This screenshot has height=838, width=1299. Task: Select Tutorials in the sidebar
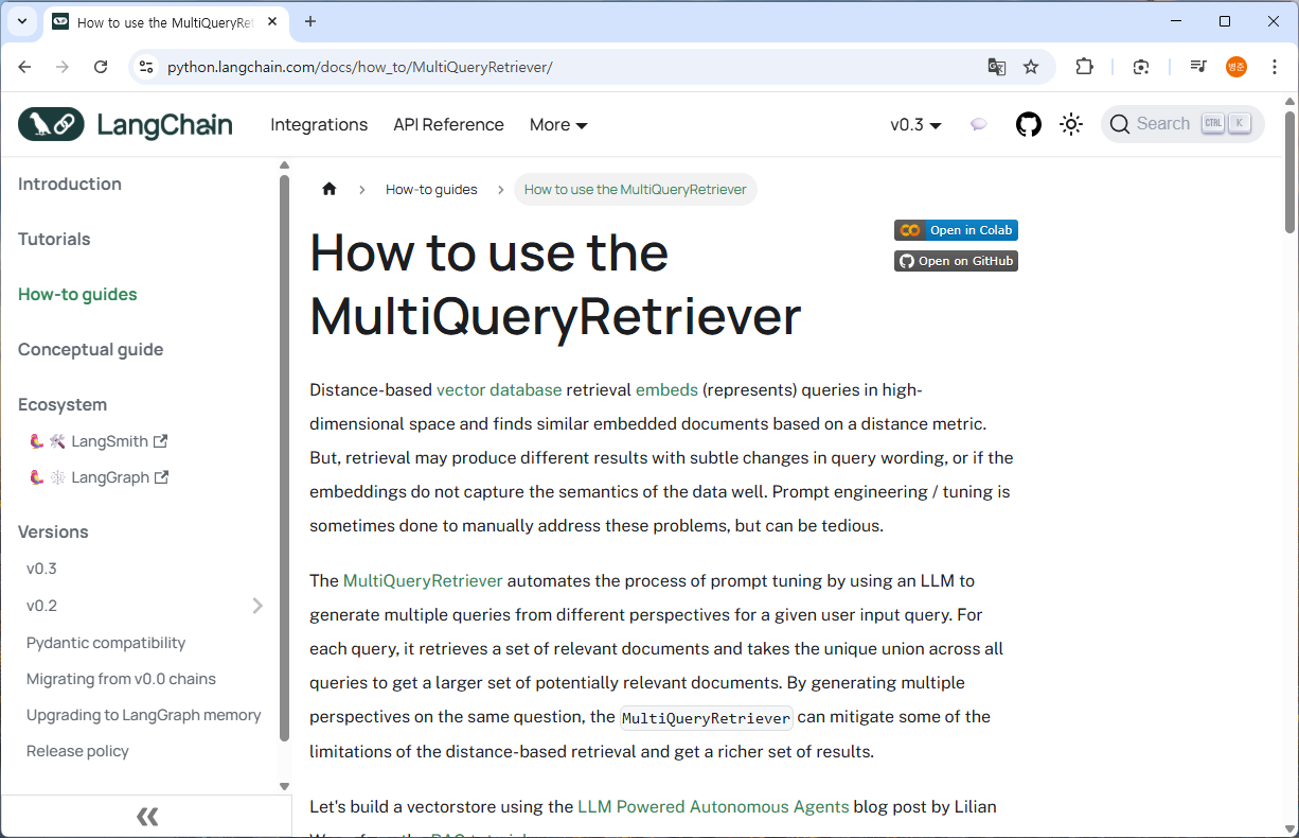(x=54, y=239)
